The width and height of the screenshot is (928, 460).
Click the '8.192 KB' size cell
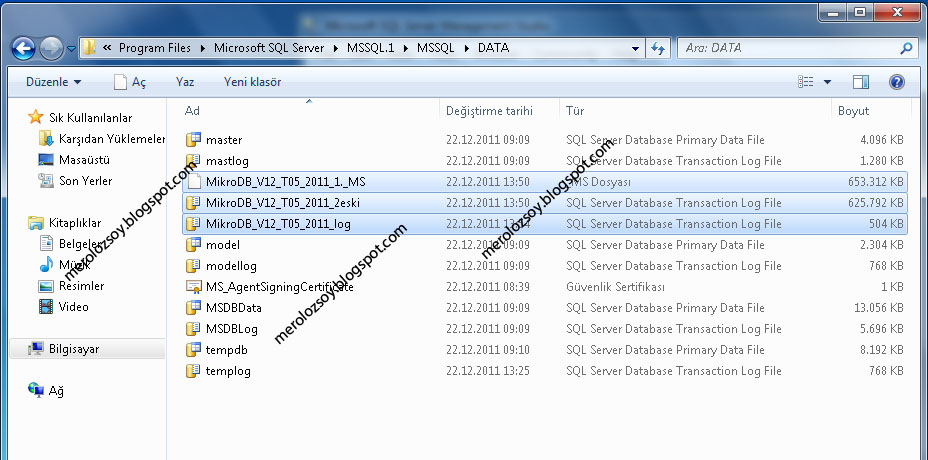coord(882,350)
